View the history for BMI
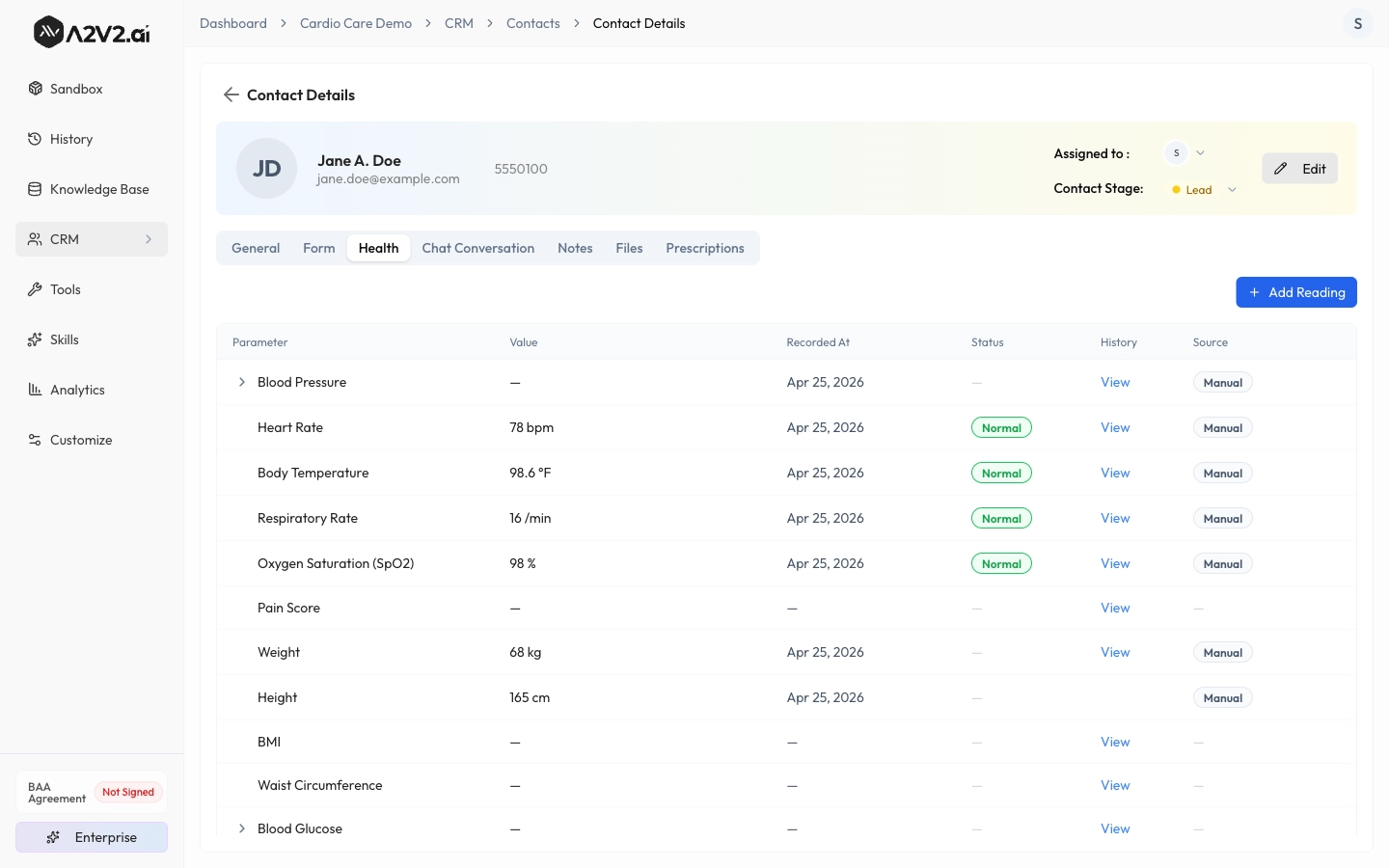Screen dimensions: 1389x868 tap(1115, 742)
